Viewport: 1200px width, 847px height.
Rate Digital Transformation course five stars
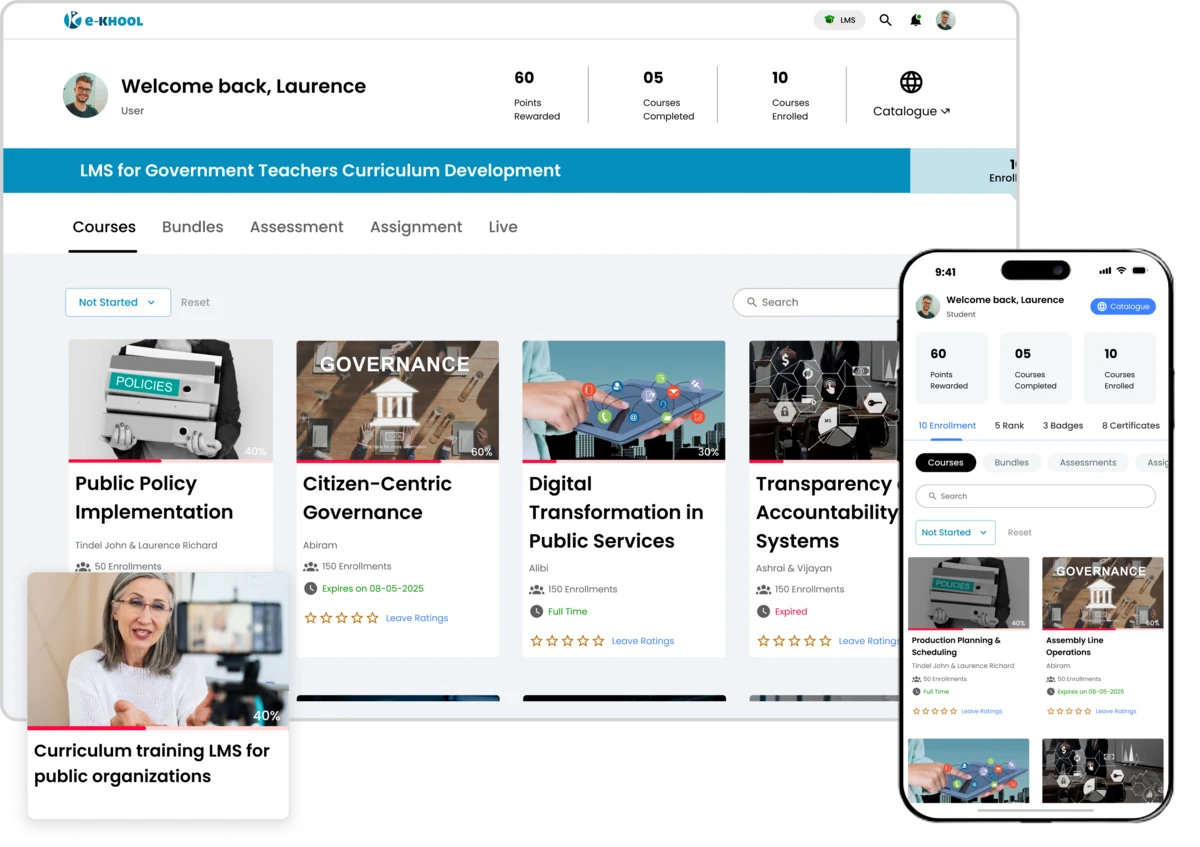598,641
